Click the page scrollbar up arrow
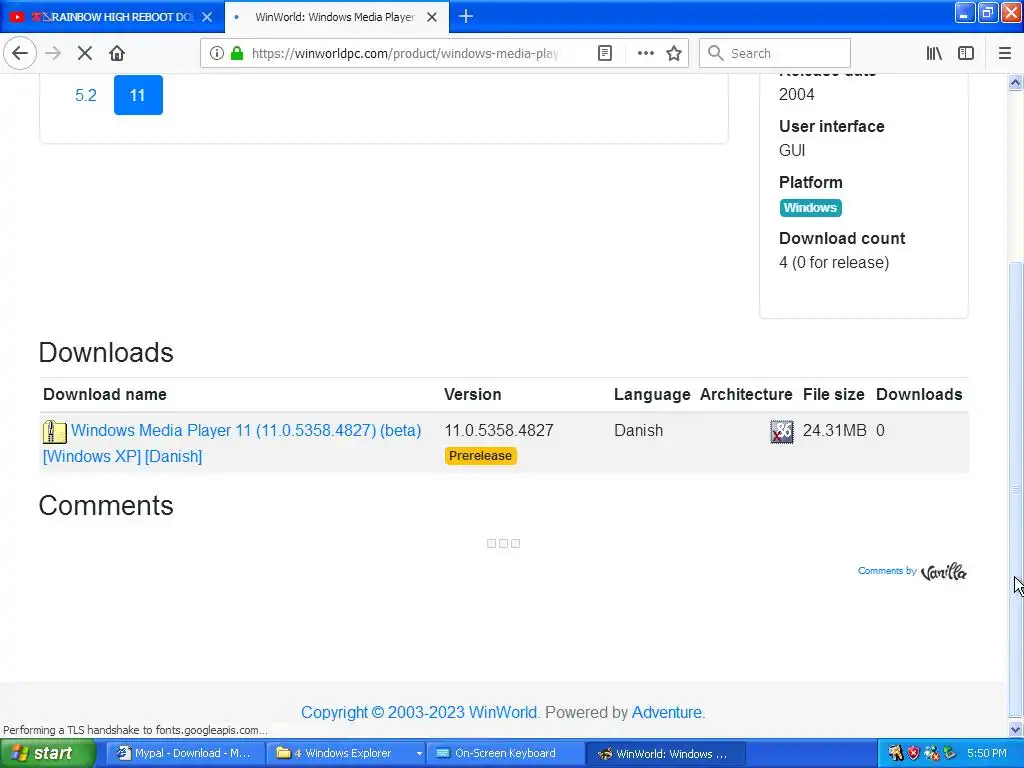The height and width of the screenshot is (768, 1024). [x=1015, y=82]
